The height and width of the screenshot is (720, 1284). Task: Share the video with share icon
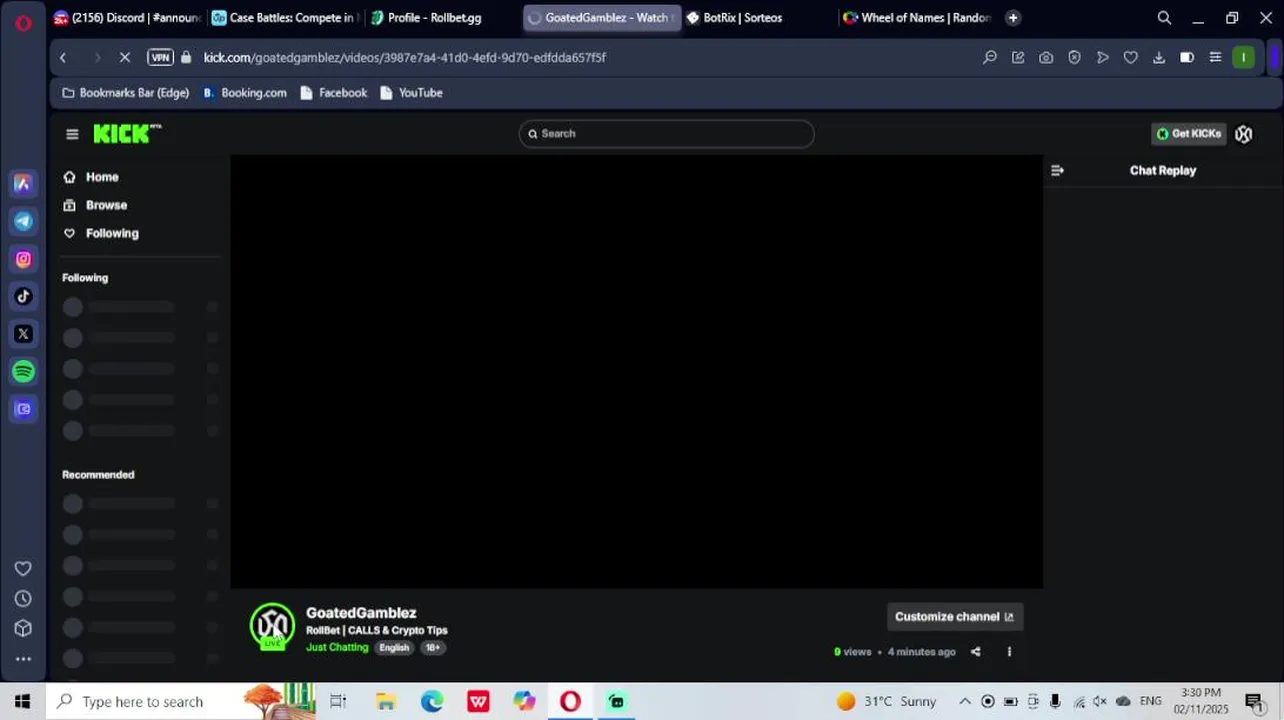[x=976, y=652]
